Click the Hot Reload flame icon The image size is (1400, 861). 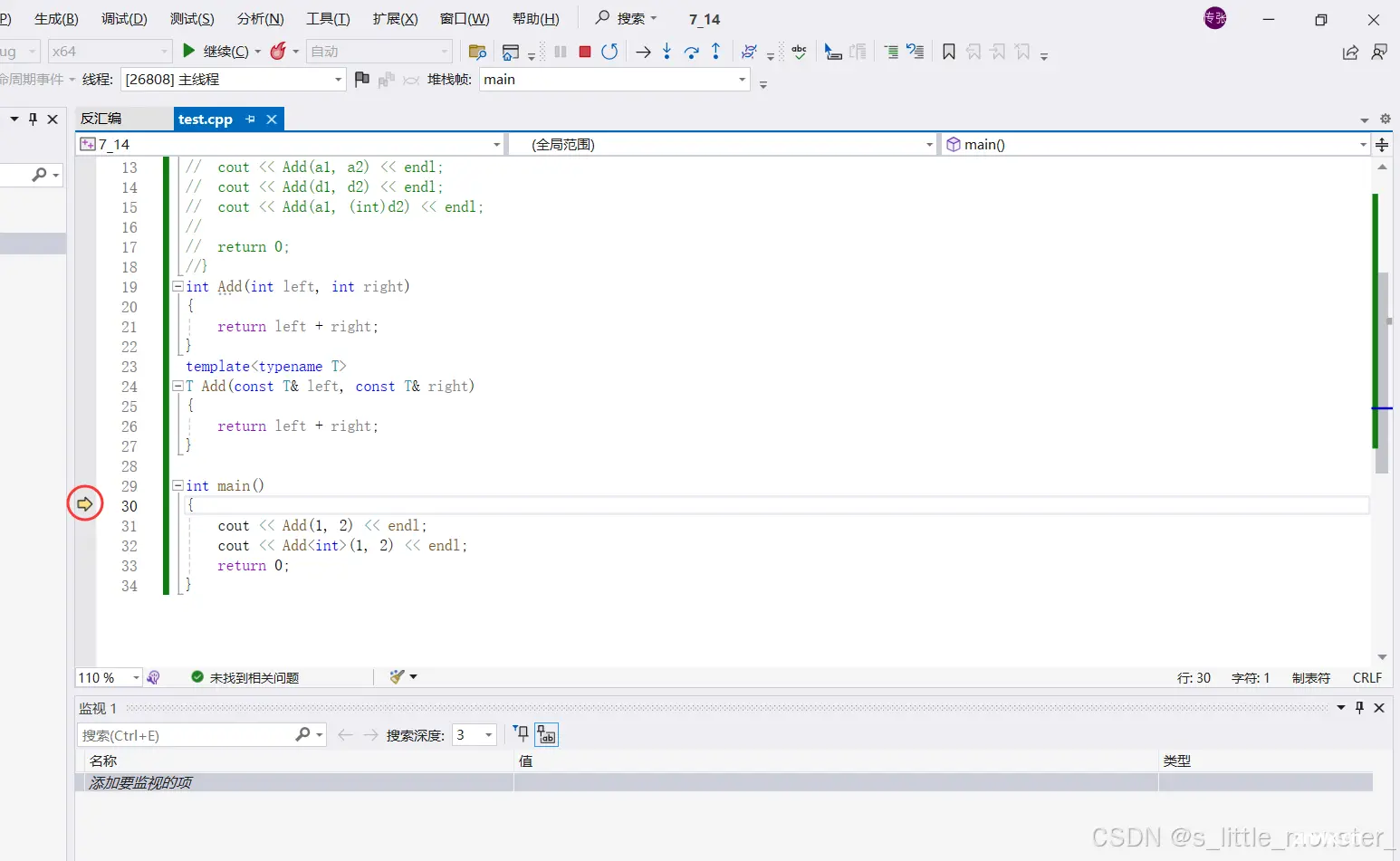click(x=278, y=51)
